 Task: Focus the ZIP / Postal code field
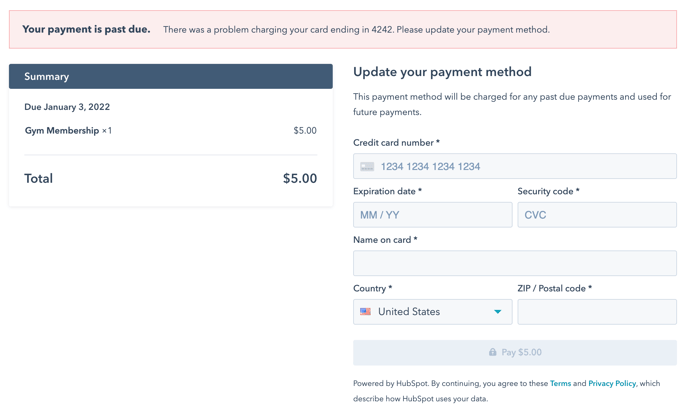[x=597, y=312]
